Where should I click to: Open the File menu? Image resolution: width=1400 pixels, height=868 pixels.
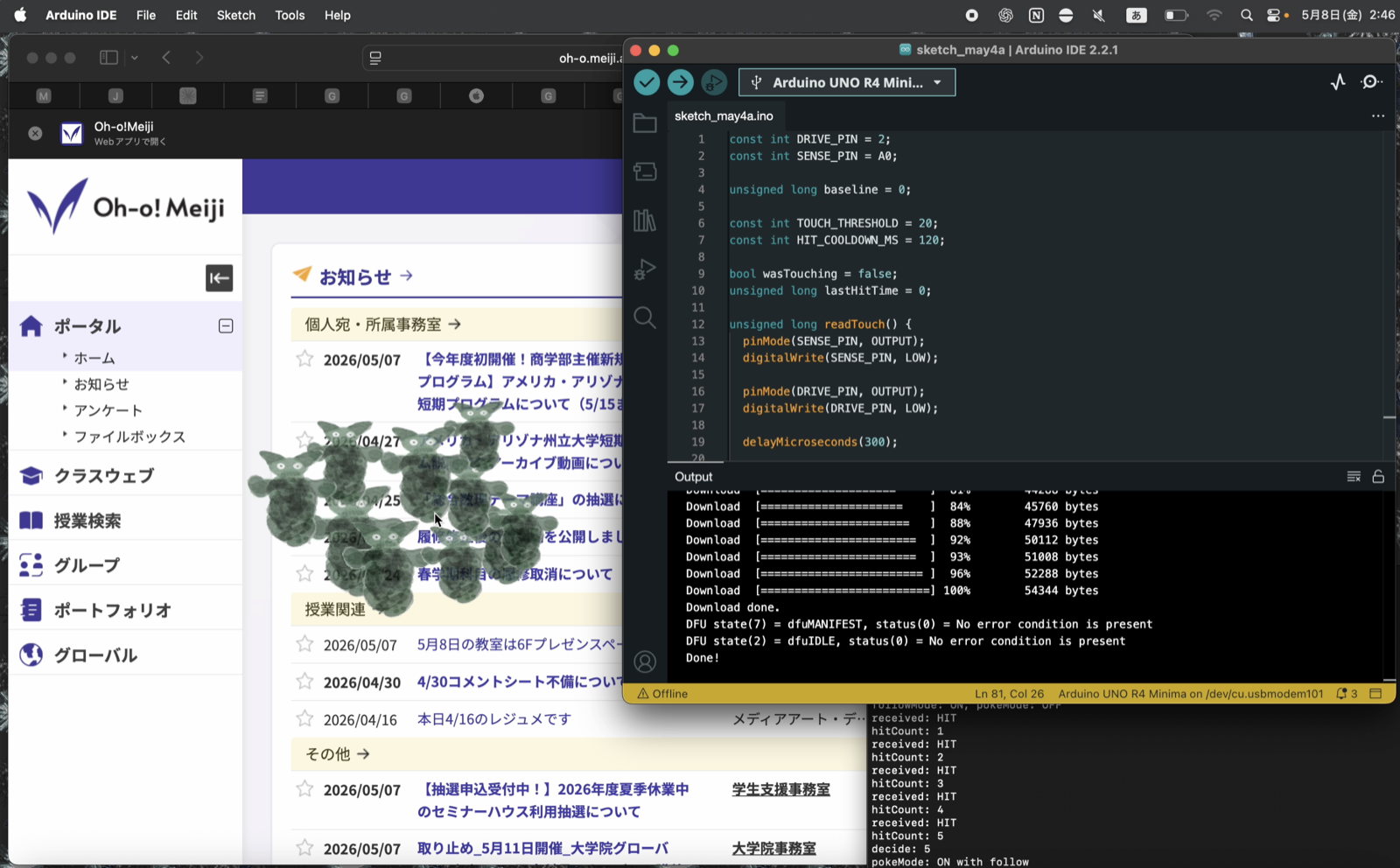[x=146, y=15]
